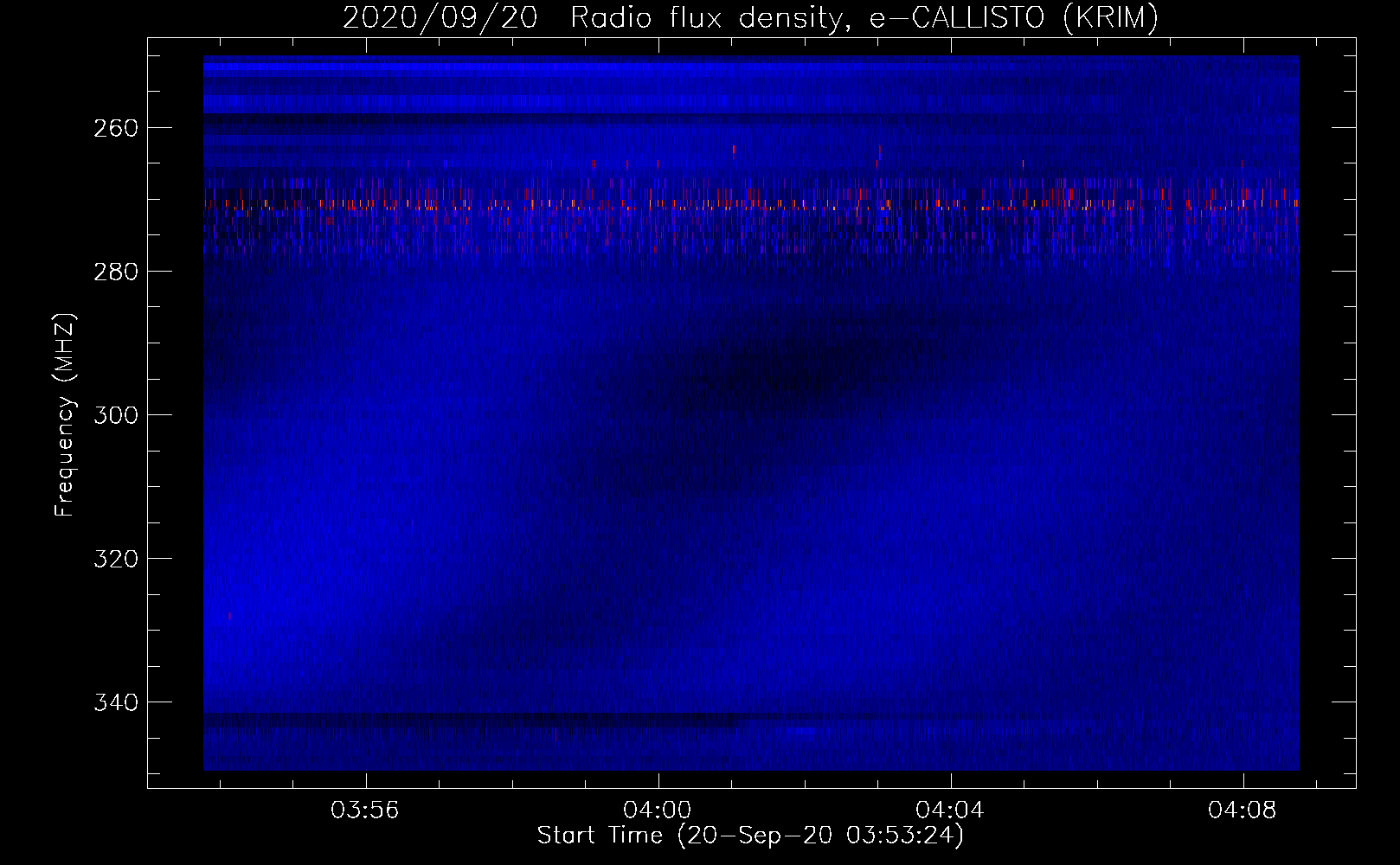1400x865 pixels.
Task: Click the 280 frequency tick label
Action: [x=115, y=272]
